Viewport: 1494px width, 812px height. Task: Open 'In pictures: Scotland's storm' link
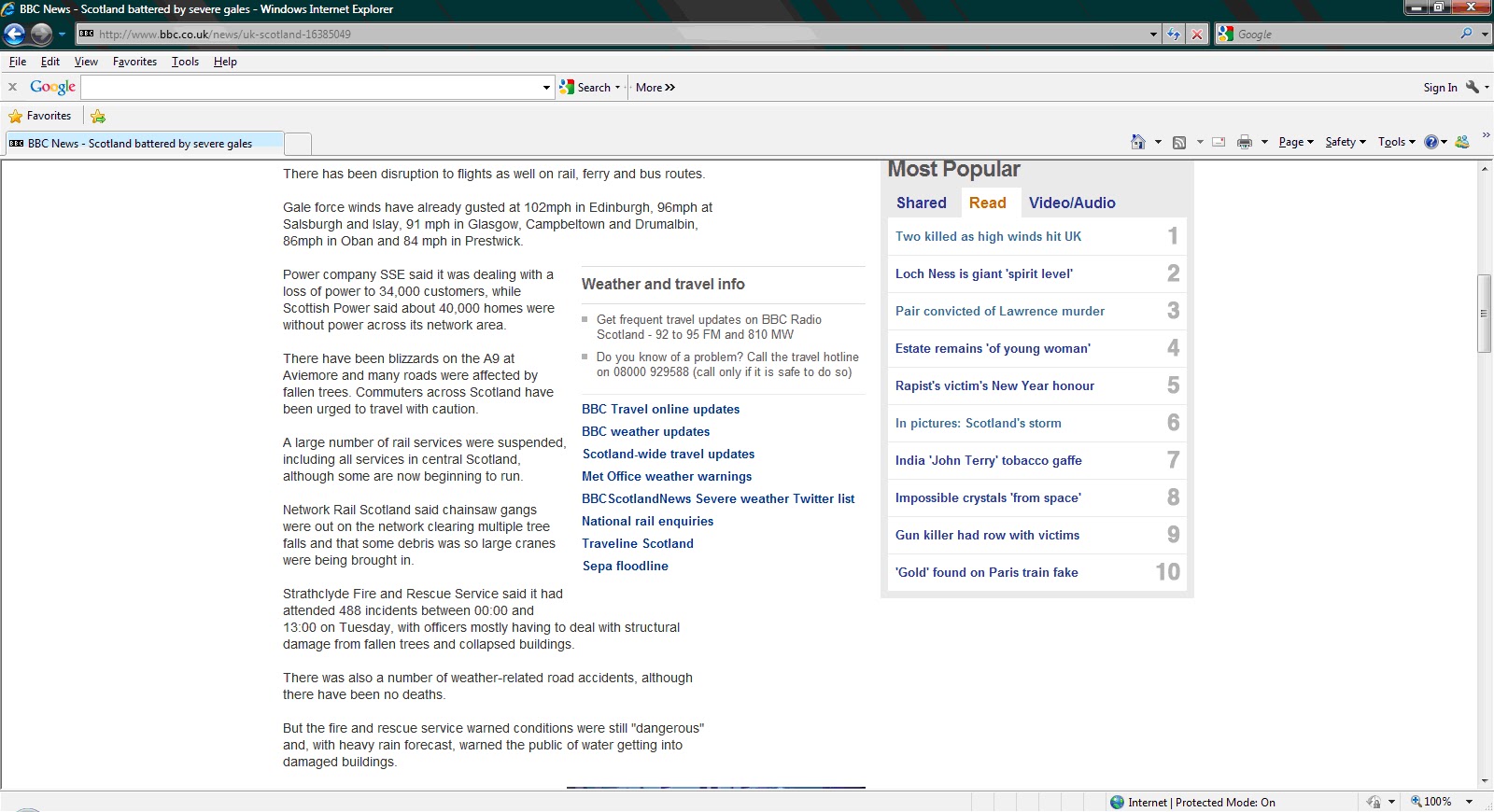point(979,423)
